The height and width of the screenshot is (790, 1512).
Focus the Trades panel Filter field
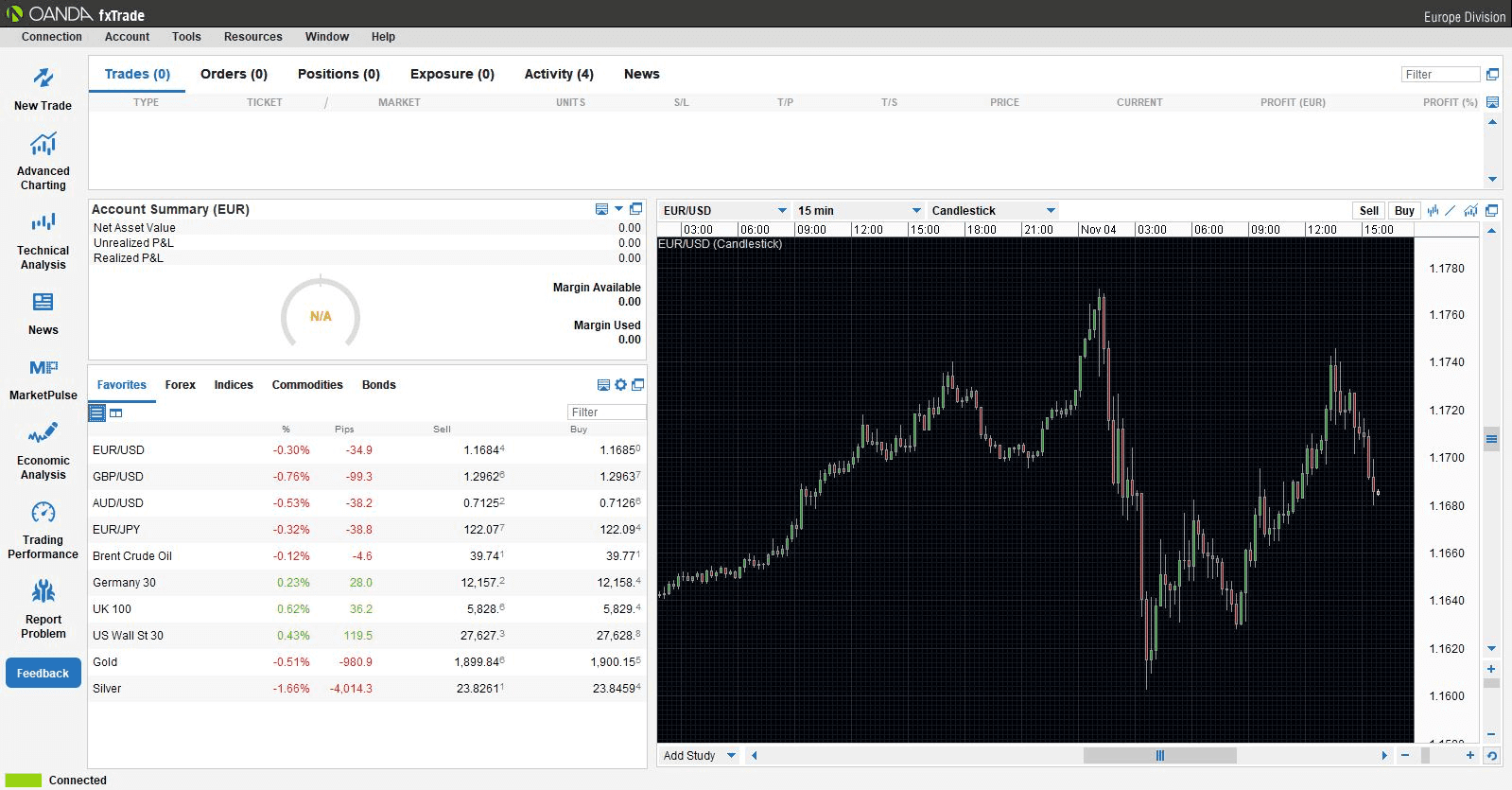click(1440, 75)
